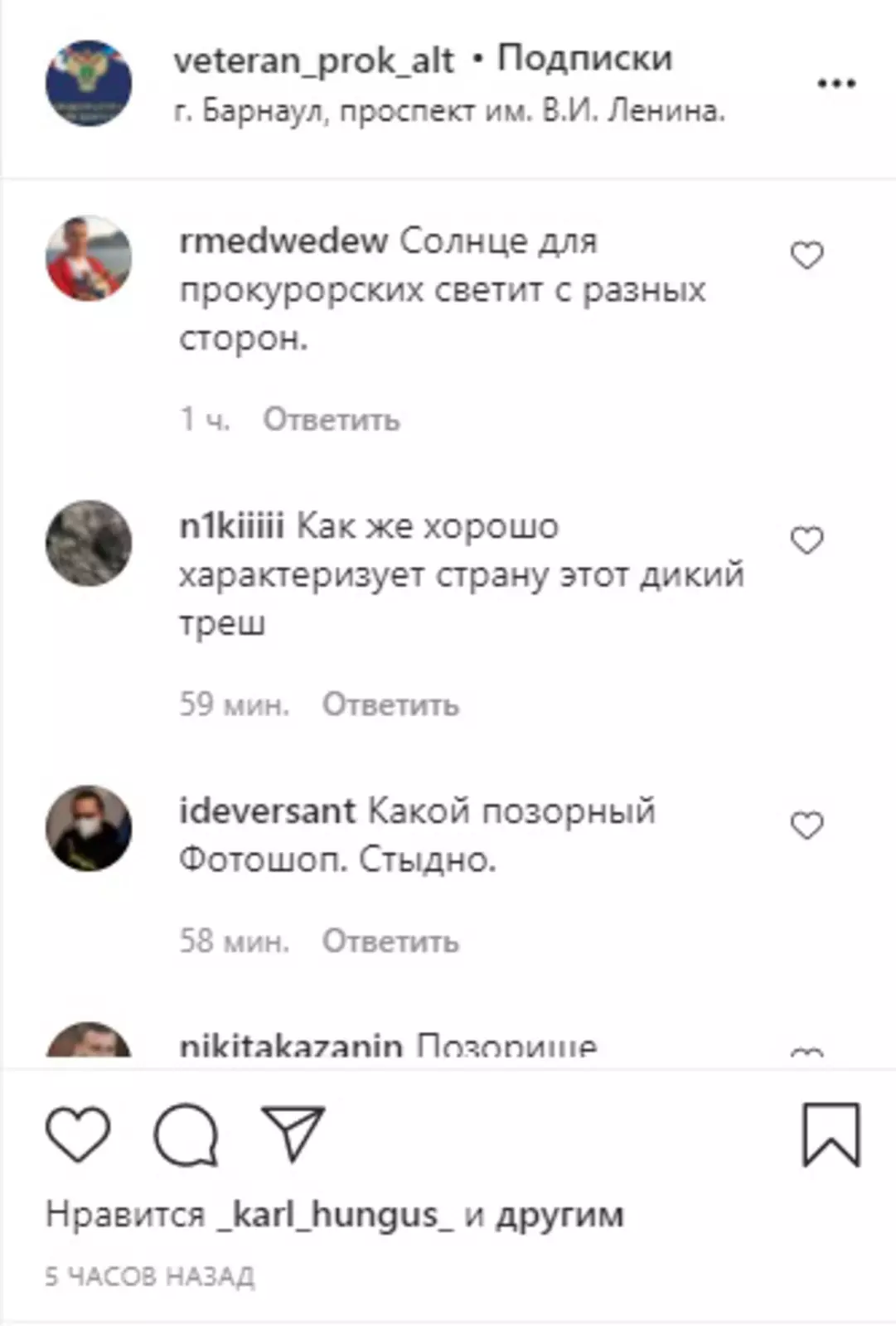The height and width of the screenshot is (1326, 896).
Task: Like ideversant's comment with the heart
Action: tap(807, 826)
